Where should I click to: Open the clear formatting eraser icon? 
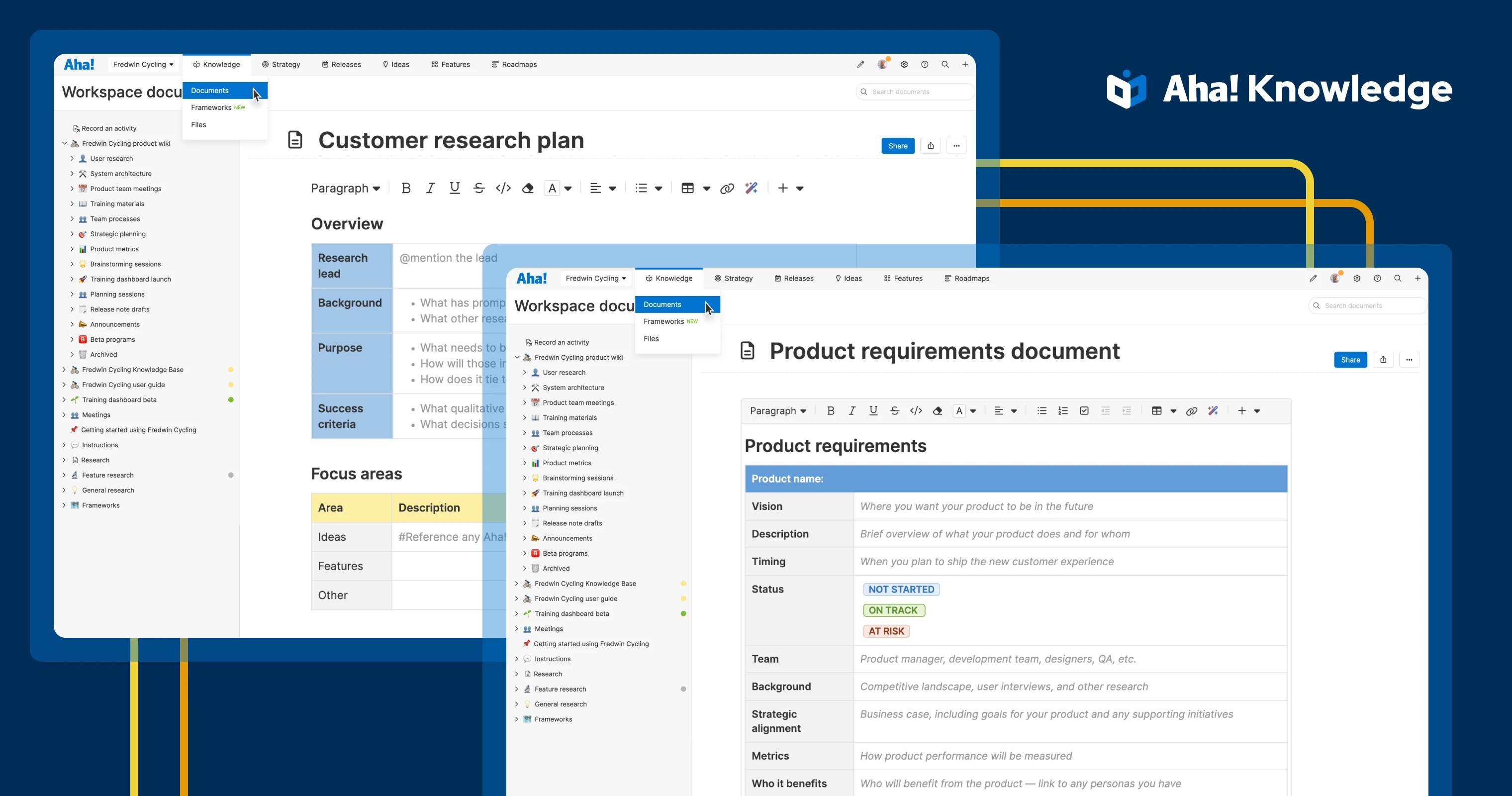527,188
